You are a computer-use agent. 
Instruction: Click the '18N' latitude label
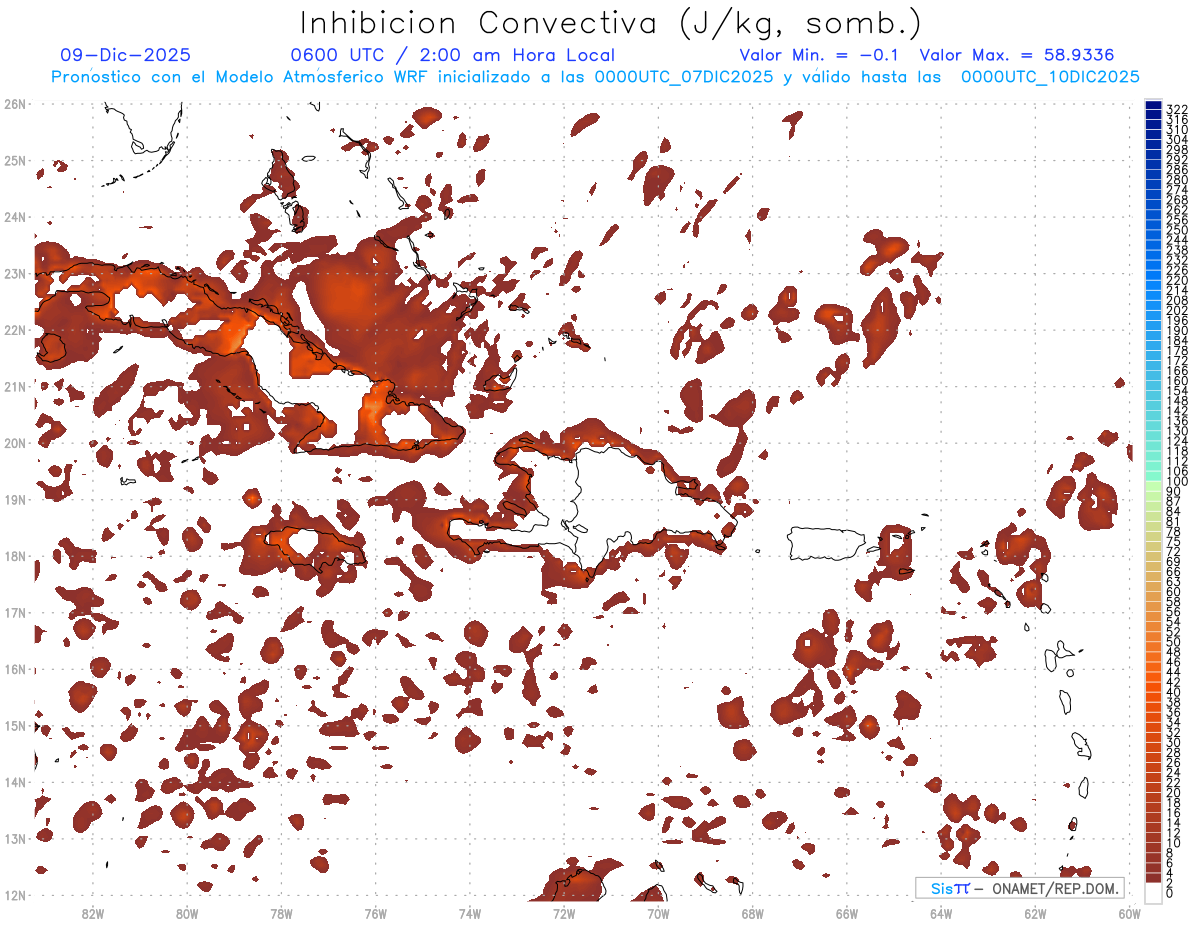tap(15, 556)
